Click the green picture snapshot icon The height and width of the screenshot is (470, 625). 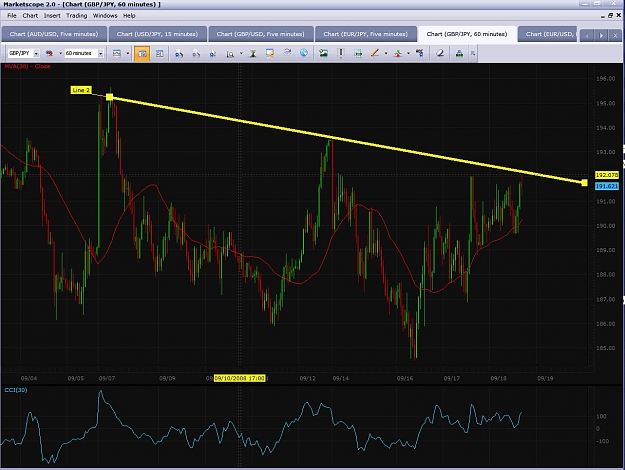click(323, 53)
